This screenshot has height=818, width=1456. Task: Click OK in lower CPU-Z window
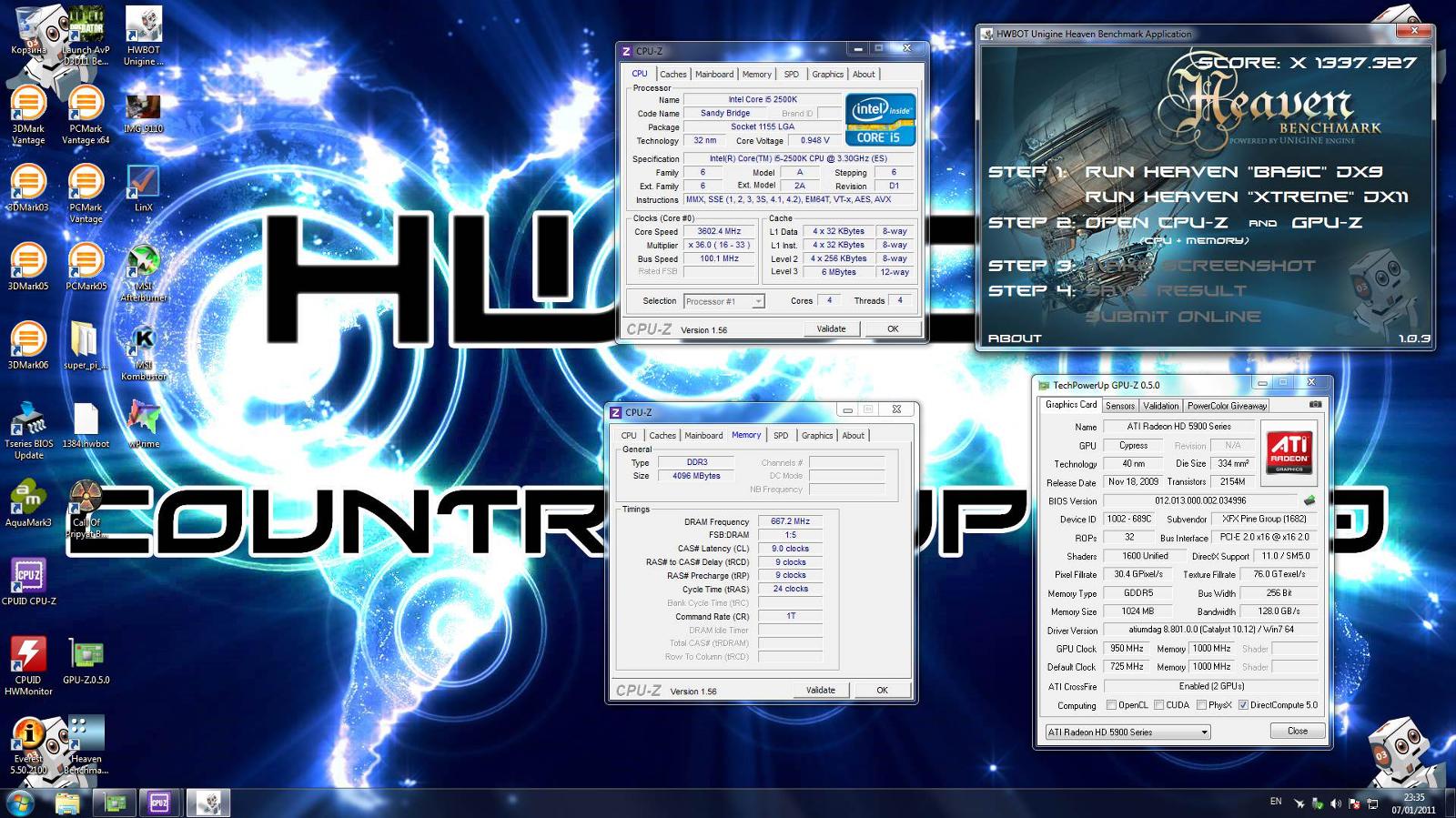coord(882,691)
